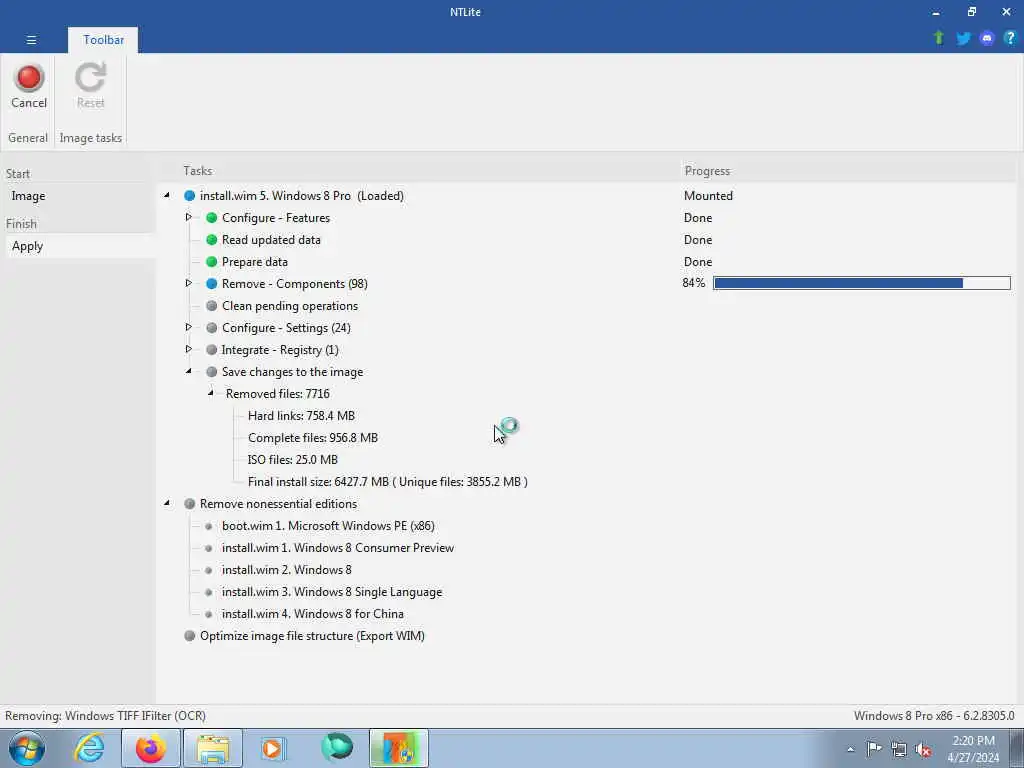Click NTLite taskbar icon
Viewport: 1024px width, 768px height.
(x=399, y=748)
